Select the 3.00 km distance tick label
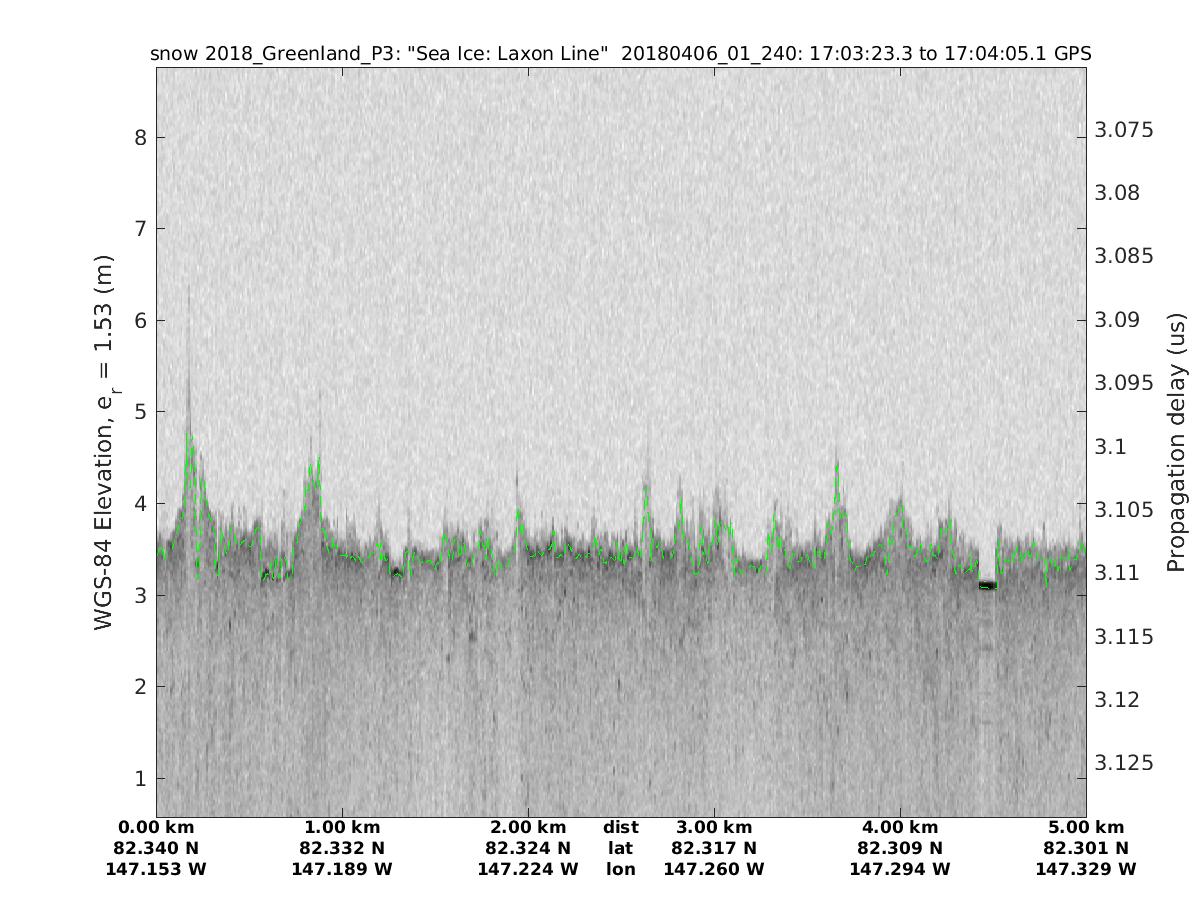The image size is (1200, 900). [x=714, y=827]
